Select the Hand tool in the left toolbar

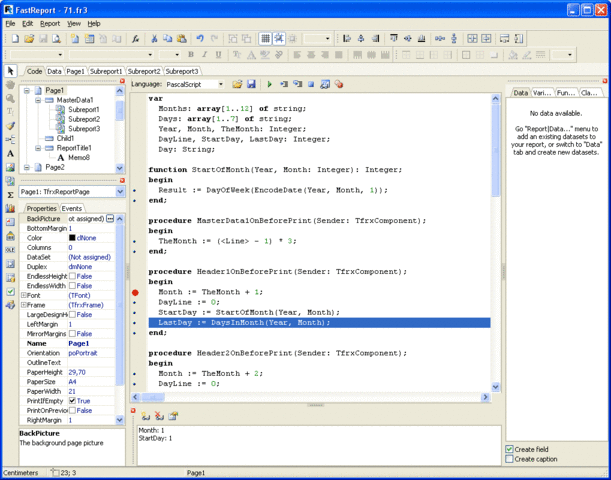(x=10, y=85)
